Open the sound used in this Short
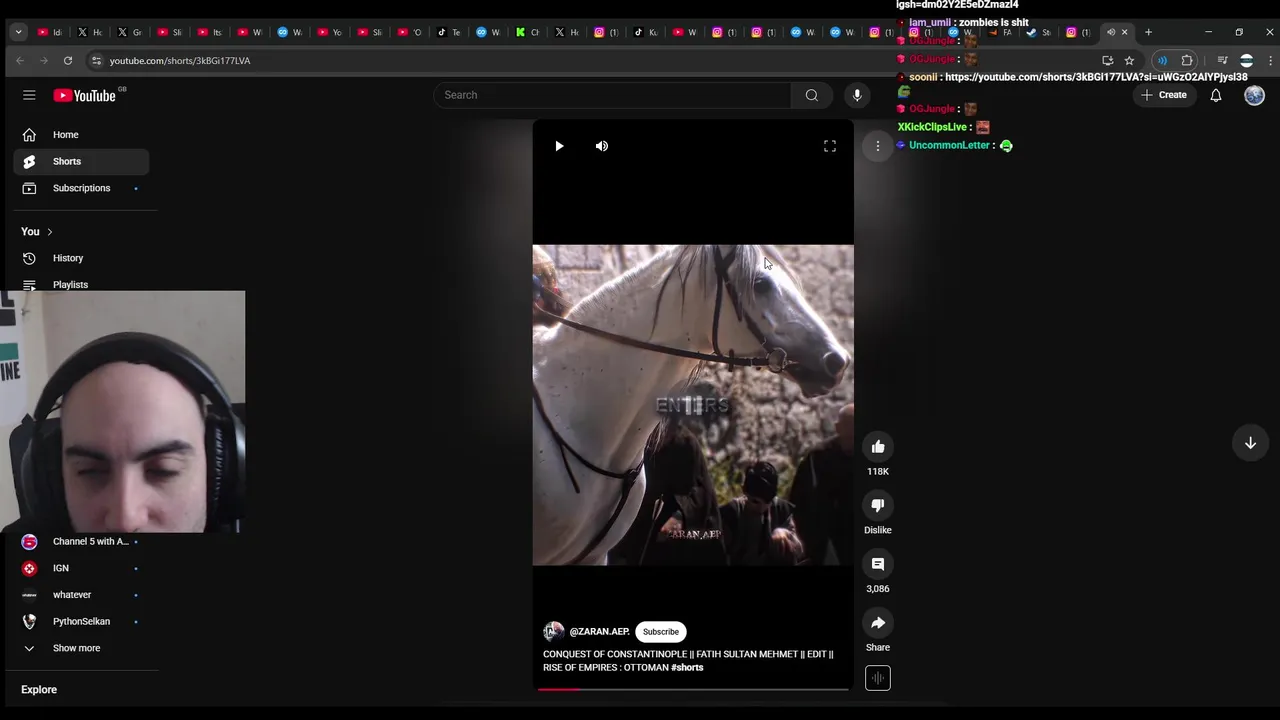 click(x=878, y=678)
